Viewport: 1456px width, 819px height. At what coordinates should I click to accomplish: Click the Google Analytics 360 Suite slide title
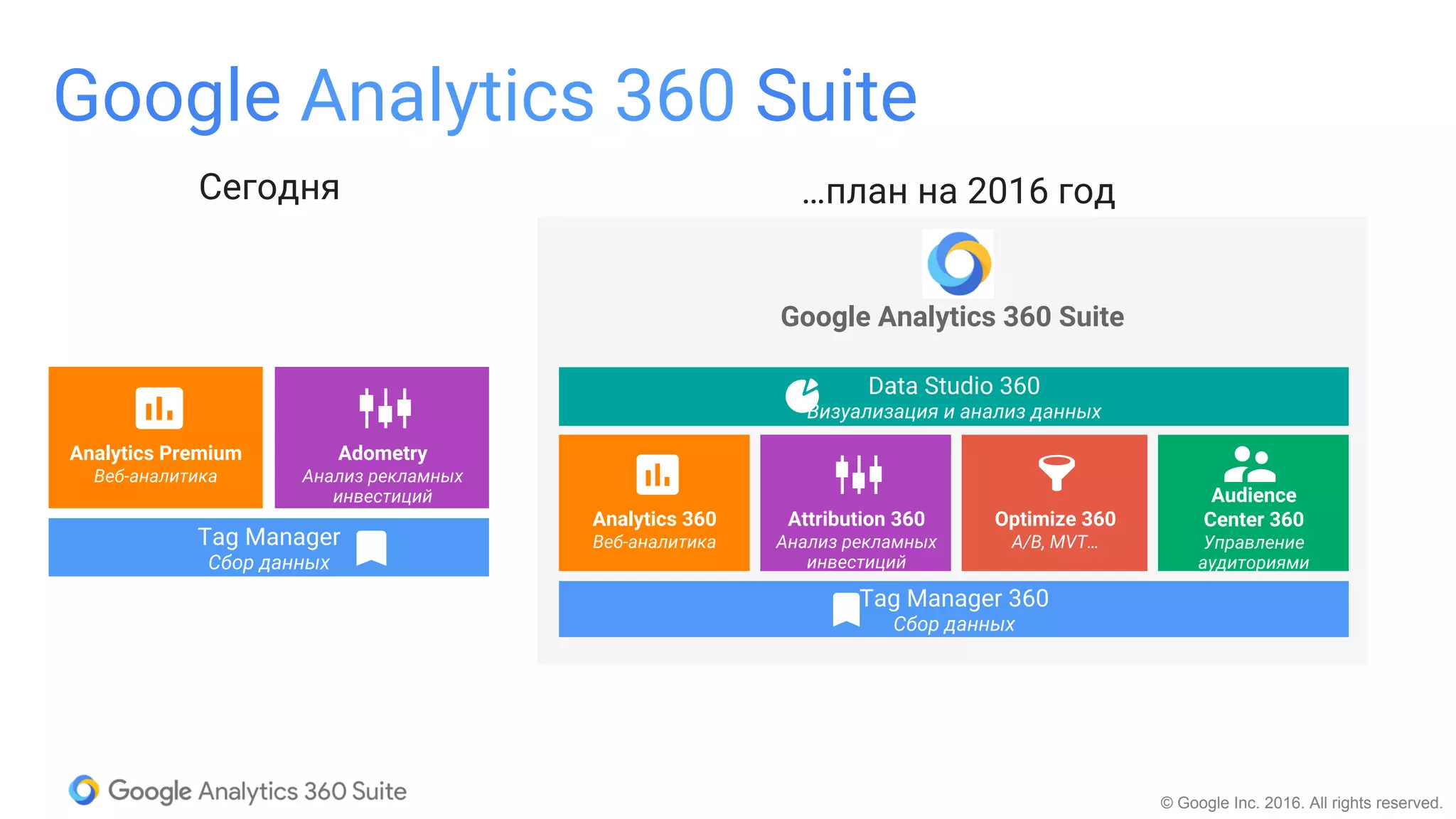pyautogui.click(x=486, y=96)
